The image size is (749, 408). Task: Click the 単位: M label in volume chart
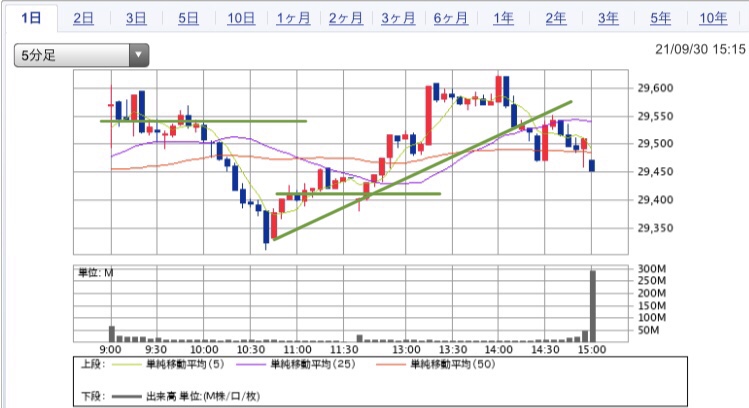pos(96,273)
